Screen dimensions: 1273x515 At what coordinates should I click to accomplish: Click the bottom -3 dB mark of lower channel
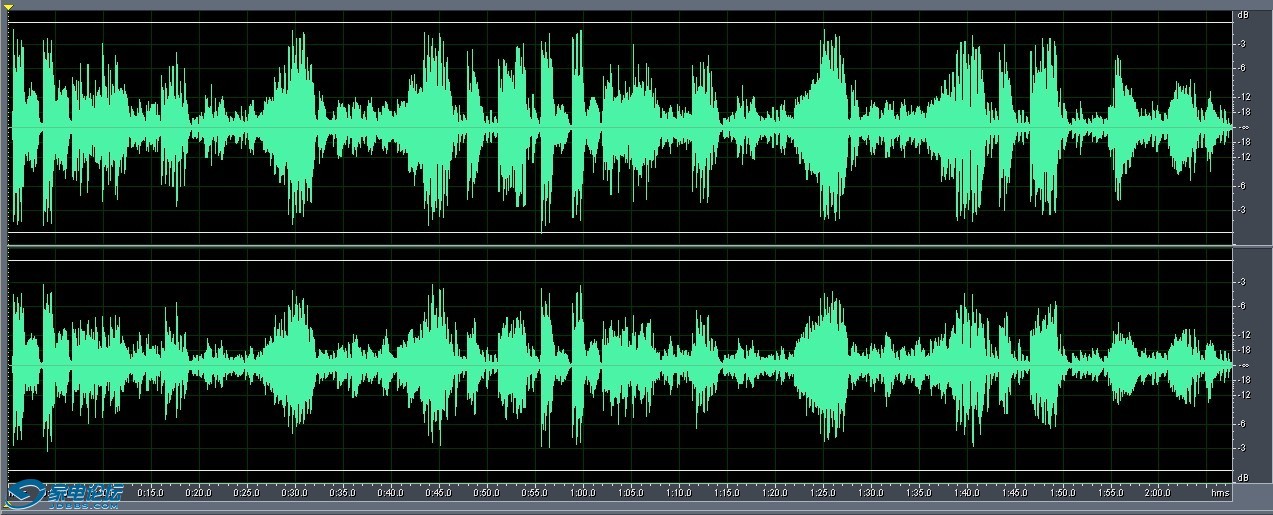tap(1242, 448)
